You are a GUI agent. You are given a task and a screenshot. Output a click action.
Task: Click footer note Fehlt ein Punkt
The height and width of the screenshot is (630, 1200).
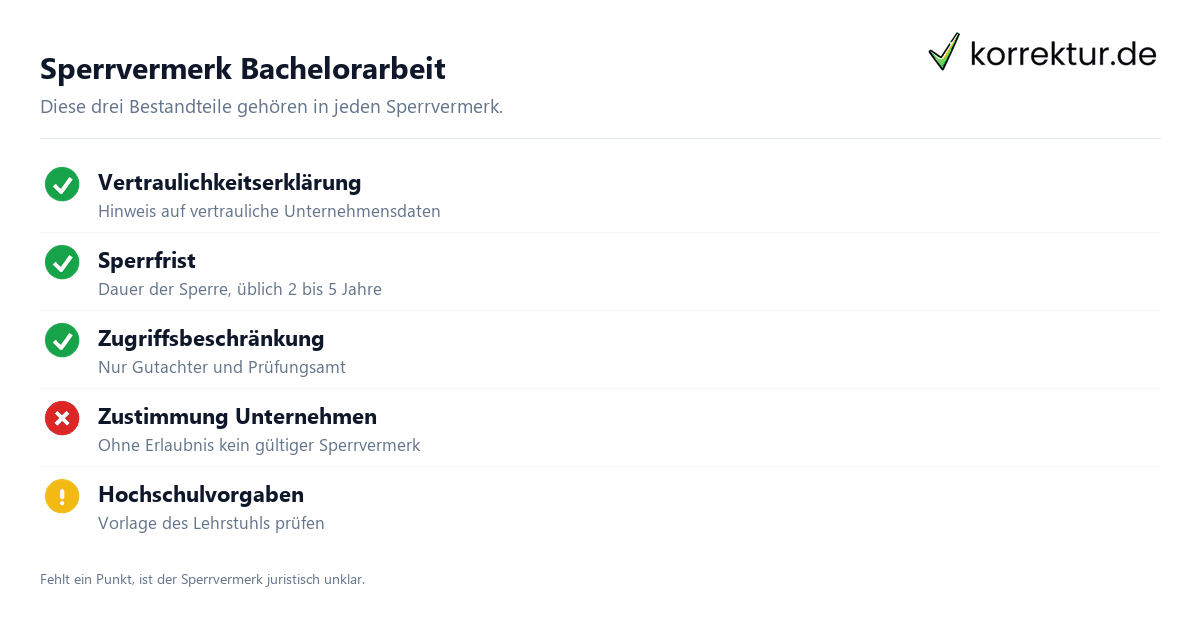pyautogui.click(x=202, y=579)
